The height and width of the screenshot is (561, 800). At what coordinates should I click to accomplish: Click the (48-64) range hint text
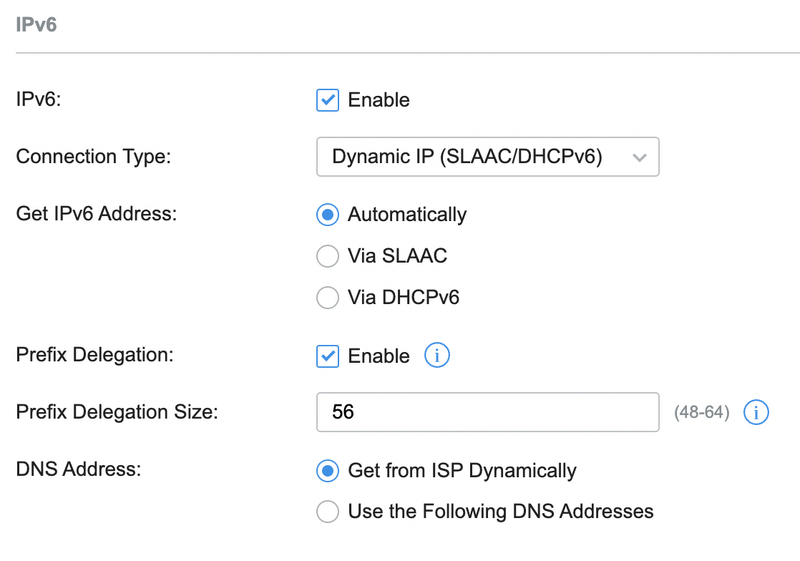(703, 412)
